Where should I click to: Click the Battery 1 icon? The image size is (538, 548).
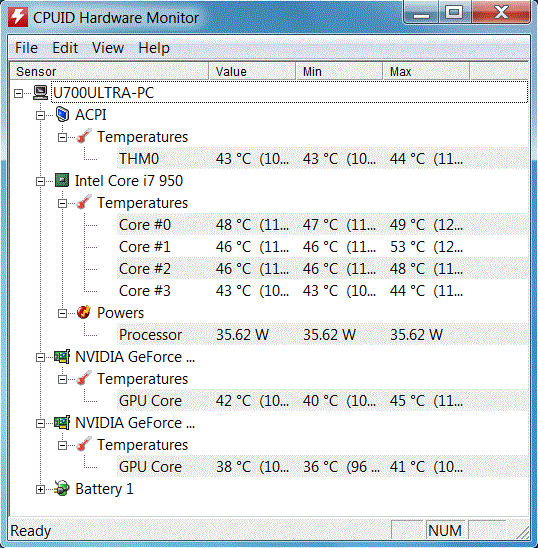pyautogui.click(x=62, y=488)
